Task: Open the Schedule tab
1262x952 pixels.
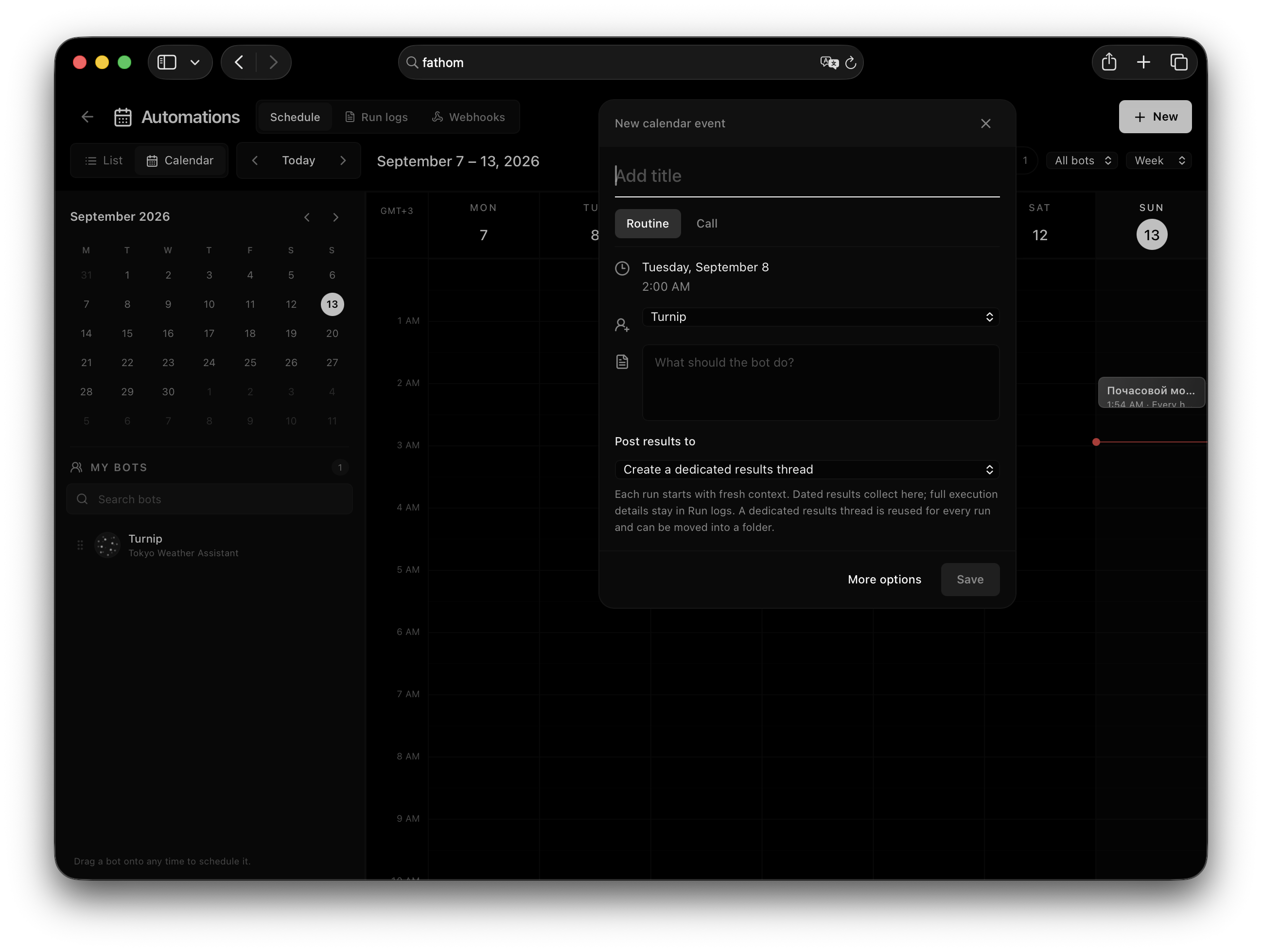Action: [x=295, y=118]
